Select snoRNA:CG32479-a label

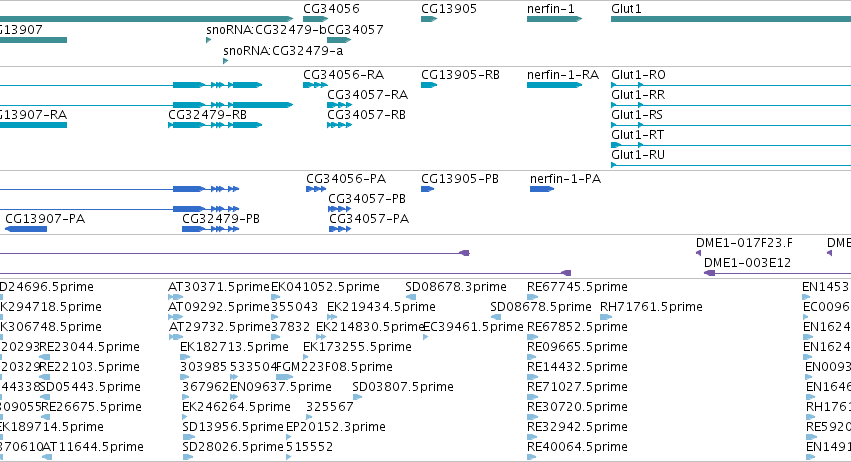(283, 50)
